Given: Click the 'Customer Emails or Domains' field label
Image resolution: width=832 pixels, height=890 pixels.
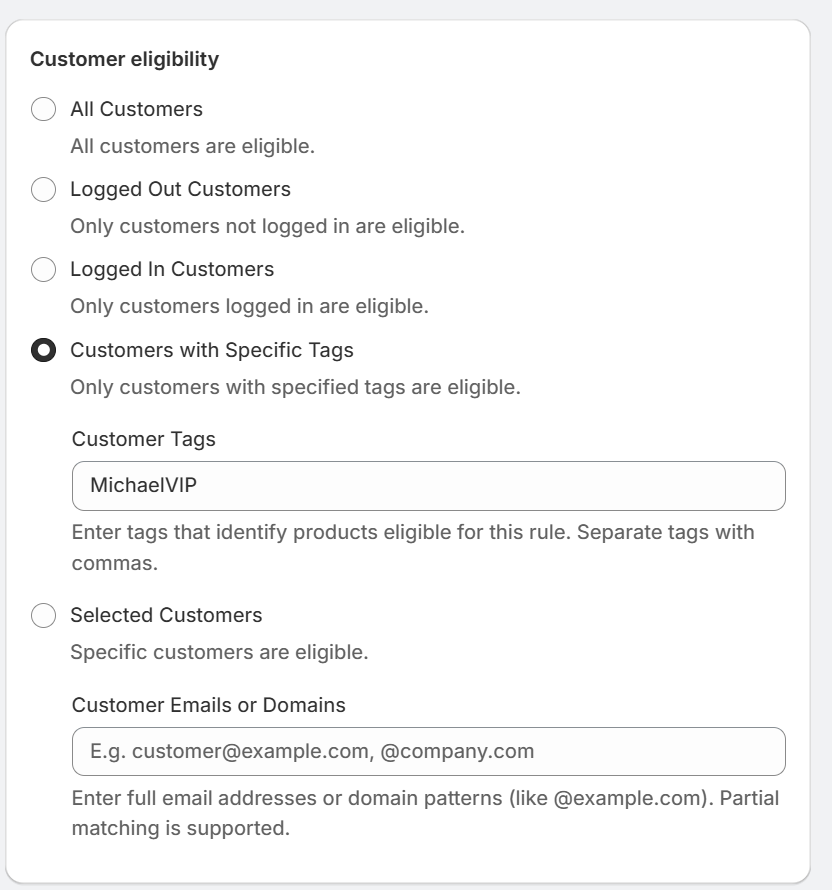Looking at the screenshot, I should click(208, 705).
